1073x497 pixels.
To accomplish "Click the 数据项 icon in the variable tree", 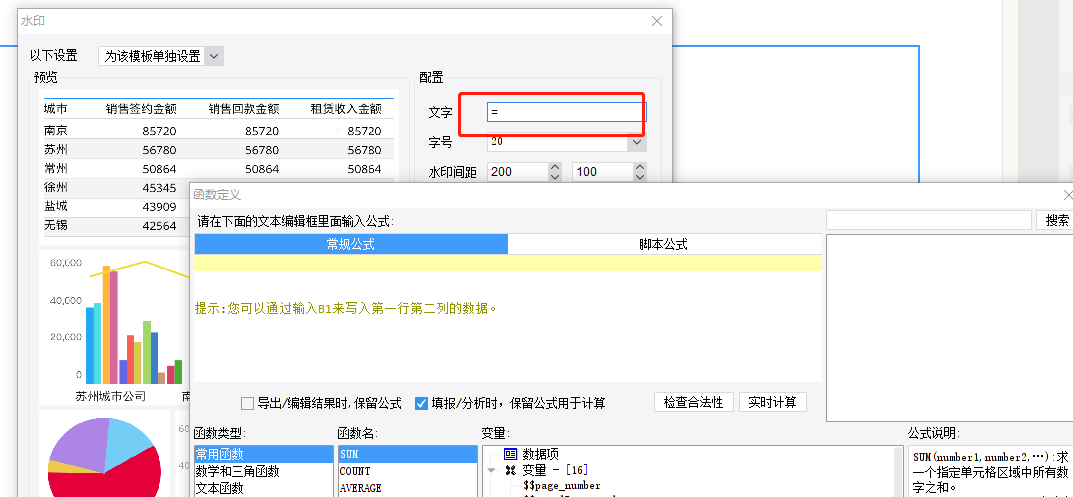I will coord(510,454).
